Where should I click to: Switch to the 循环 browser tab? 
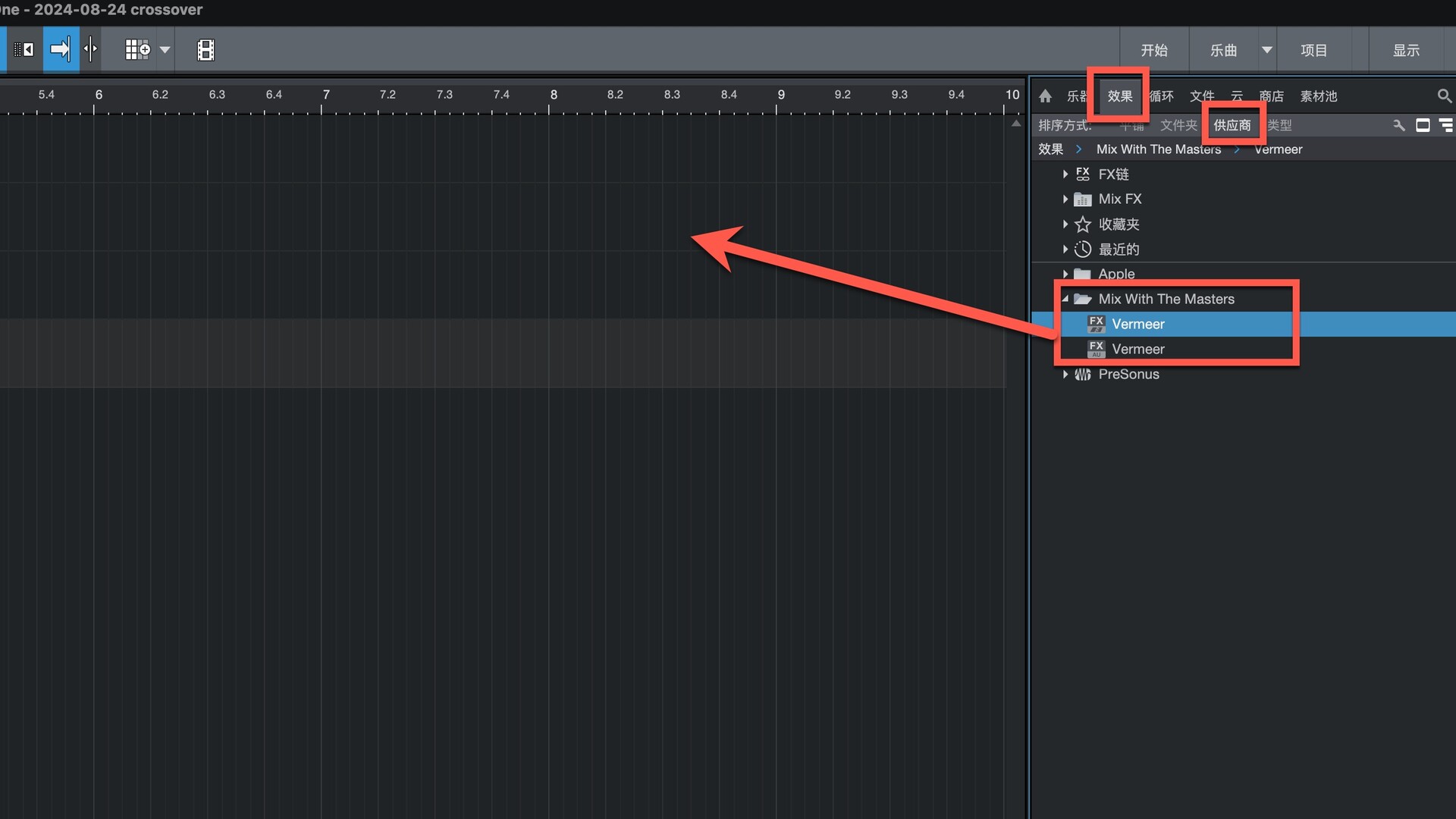[1162, 96]
